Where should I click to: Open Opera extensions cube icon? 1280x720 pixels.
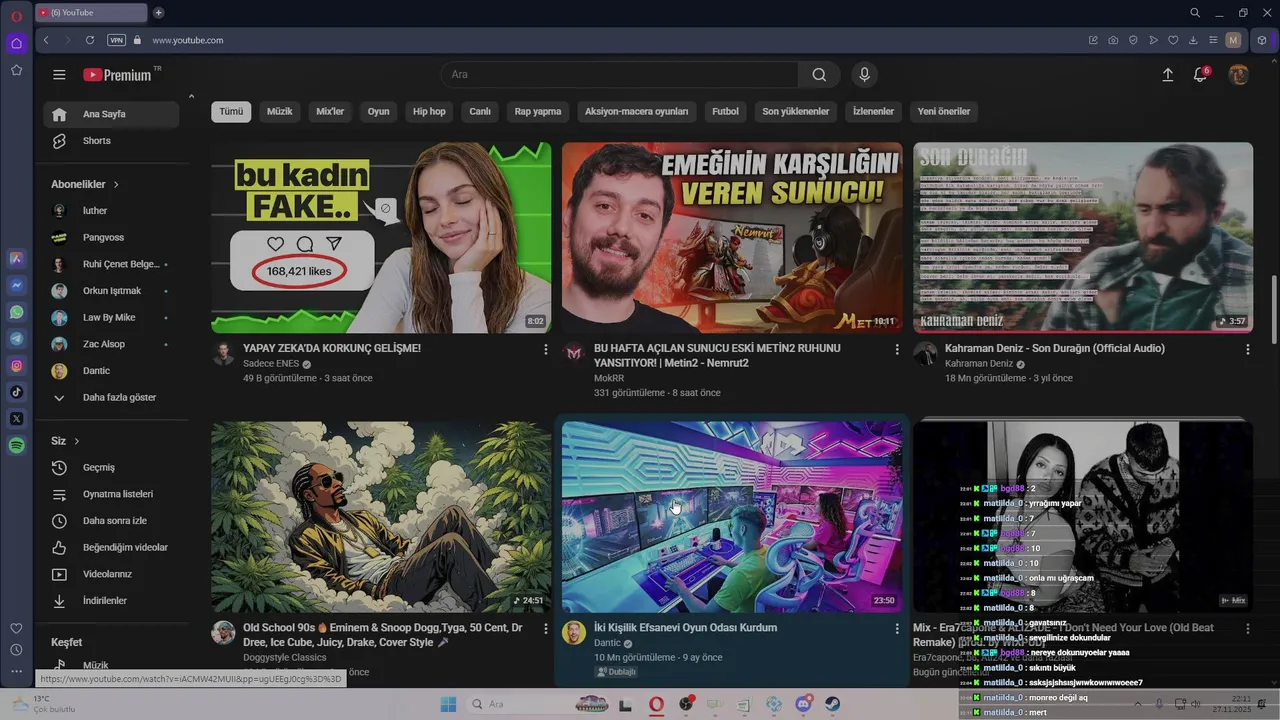tap(1262, 40)
